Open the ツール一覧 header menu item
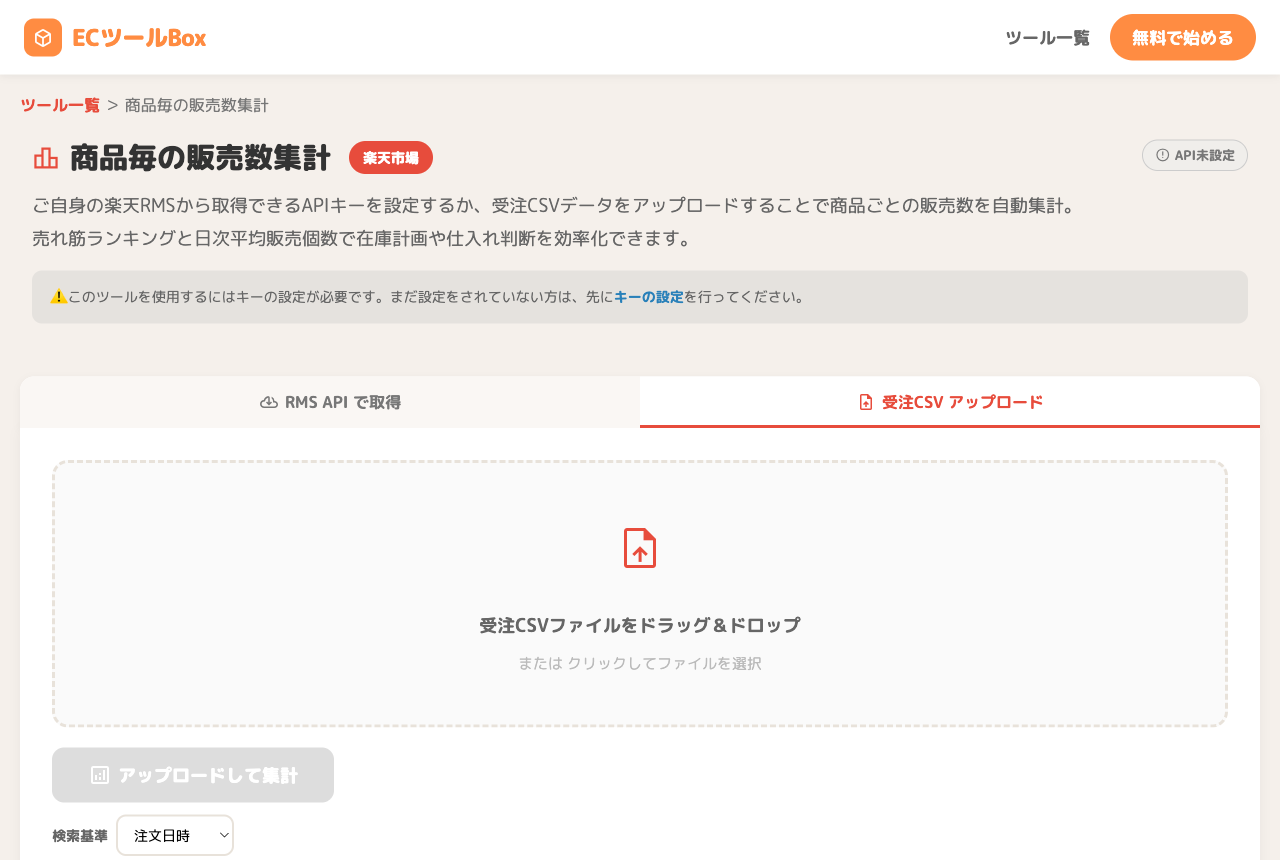The height and width of the screenshot is (860, 1280). point(1047,38)
